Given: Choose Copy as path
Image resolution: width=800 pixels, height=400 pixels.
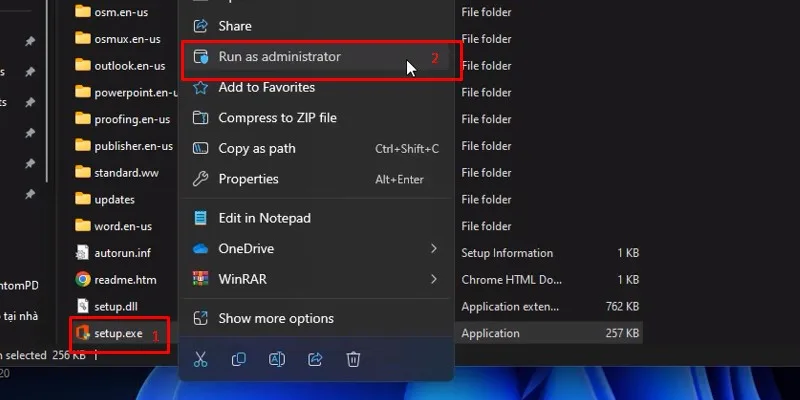Looking at the screenshot, I should [x=316, y=148].
